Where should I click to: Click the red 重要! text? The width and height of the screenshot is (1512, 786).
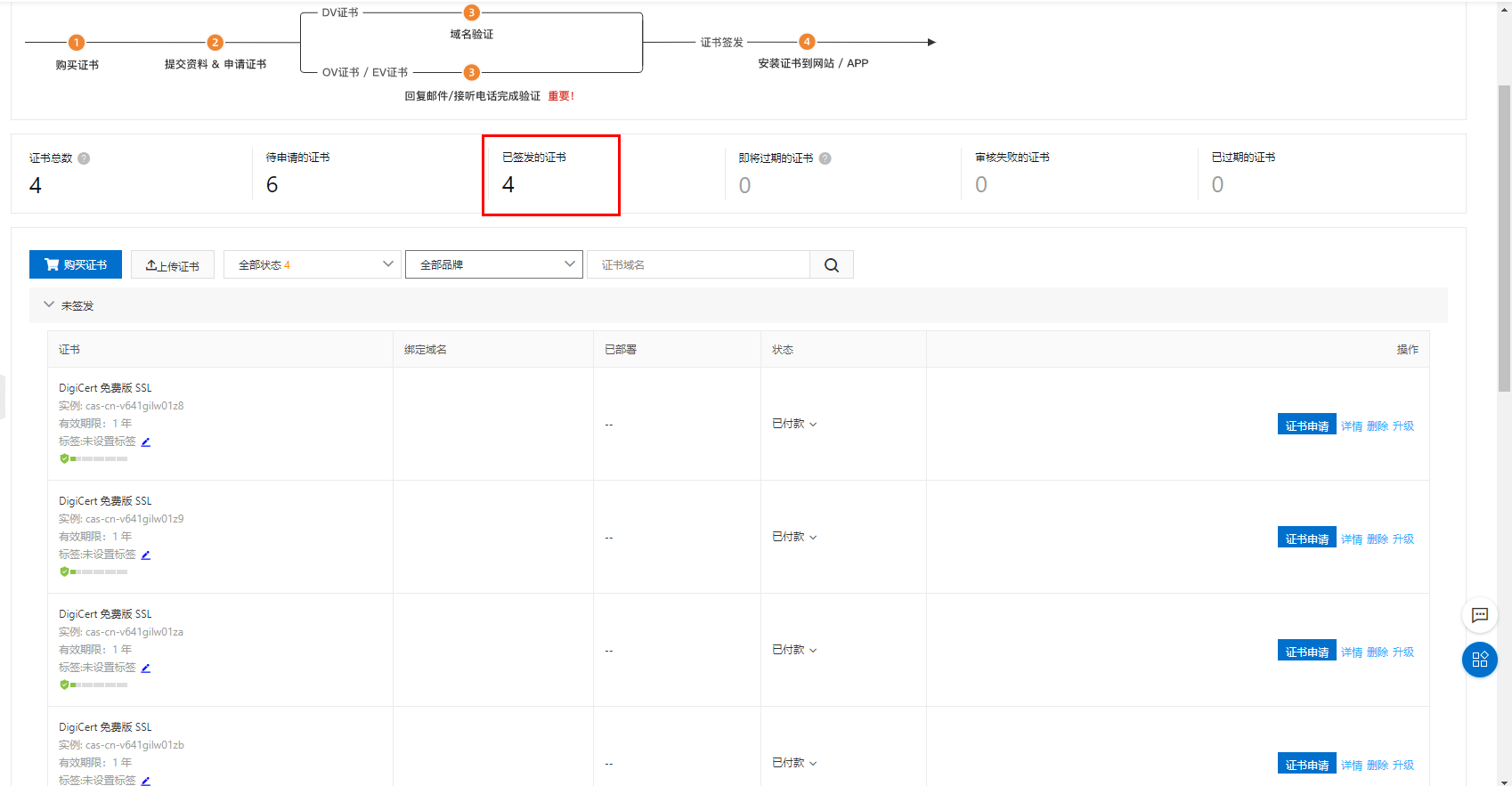[561, 96]
